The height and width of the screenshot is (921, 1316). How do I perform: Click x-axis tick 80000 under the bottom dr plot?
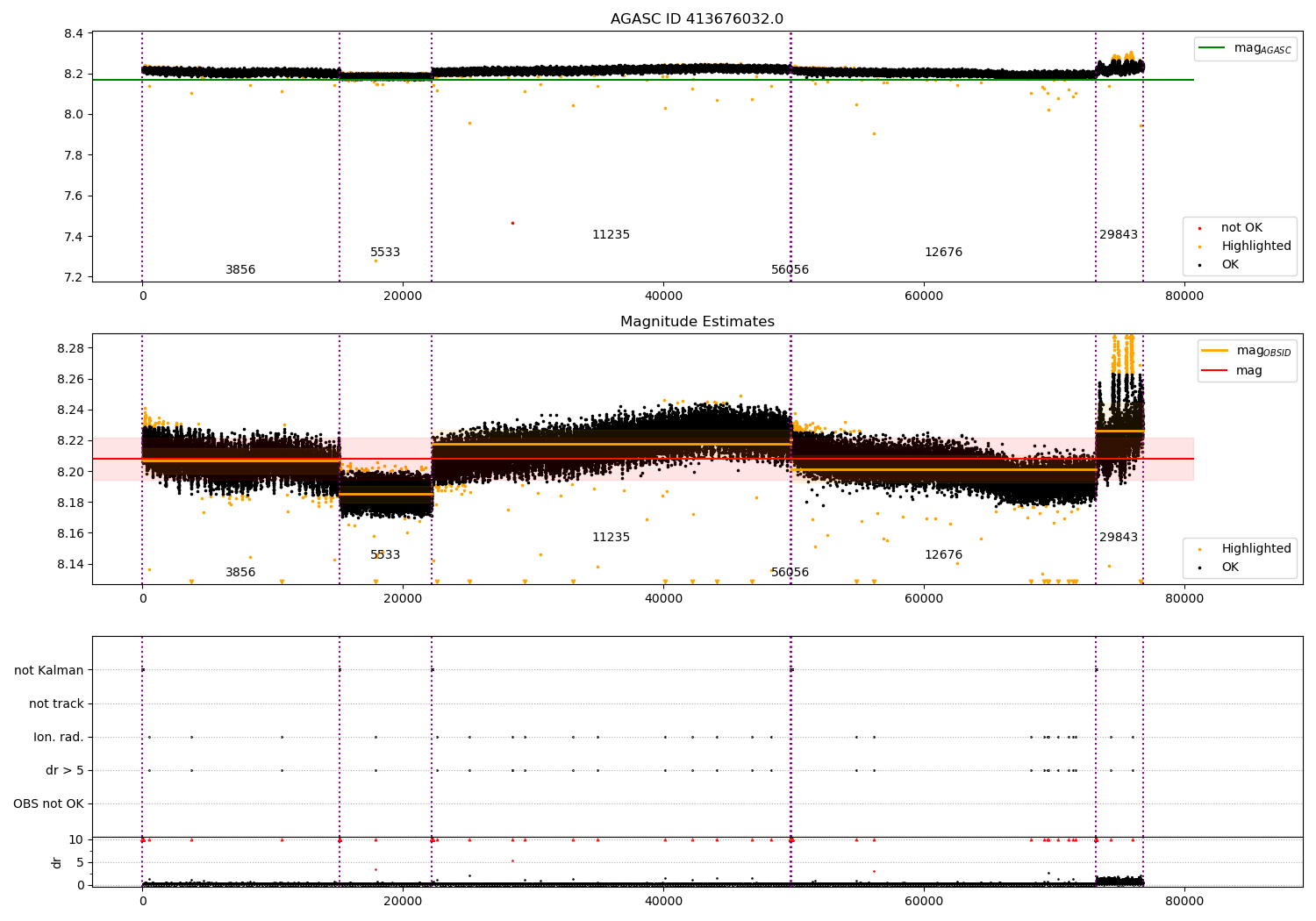1184,901
